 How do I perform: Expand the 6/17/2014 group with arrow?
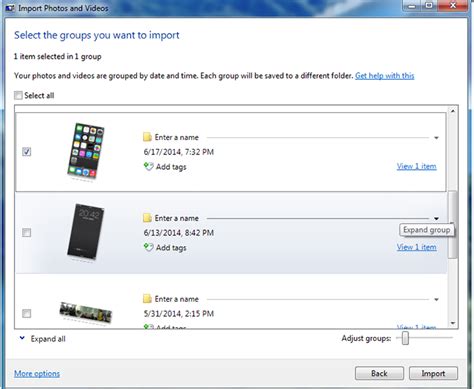pyautogui.click(x=436, y=138)
